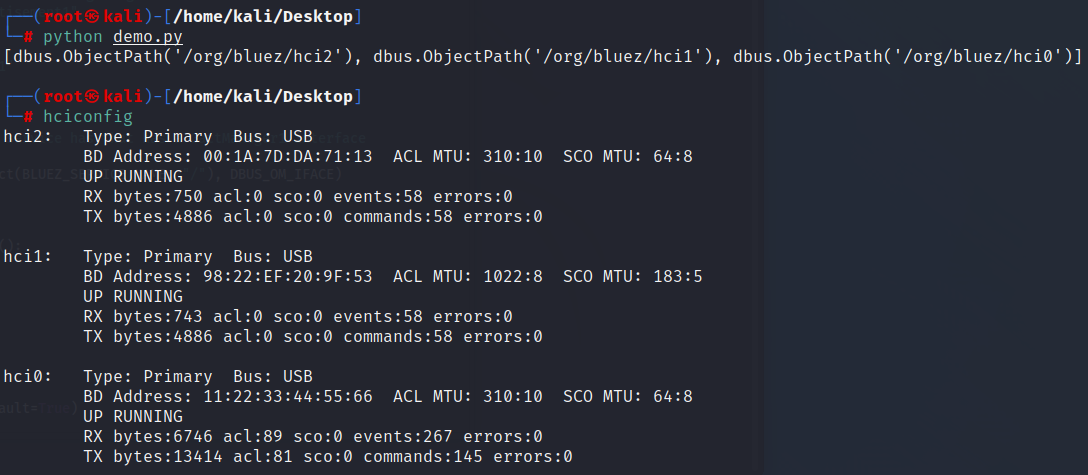This screenshot has height=475, width=1088.
Task: Click the skull icon in second prompt
Action: [93, 96]
